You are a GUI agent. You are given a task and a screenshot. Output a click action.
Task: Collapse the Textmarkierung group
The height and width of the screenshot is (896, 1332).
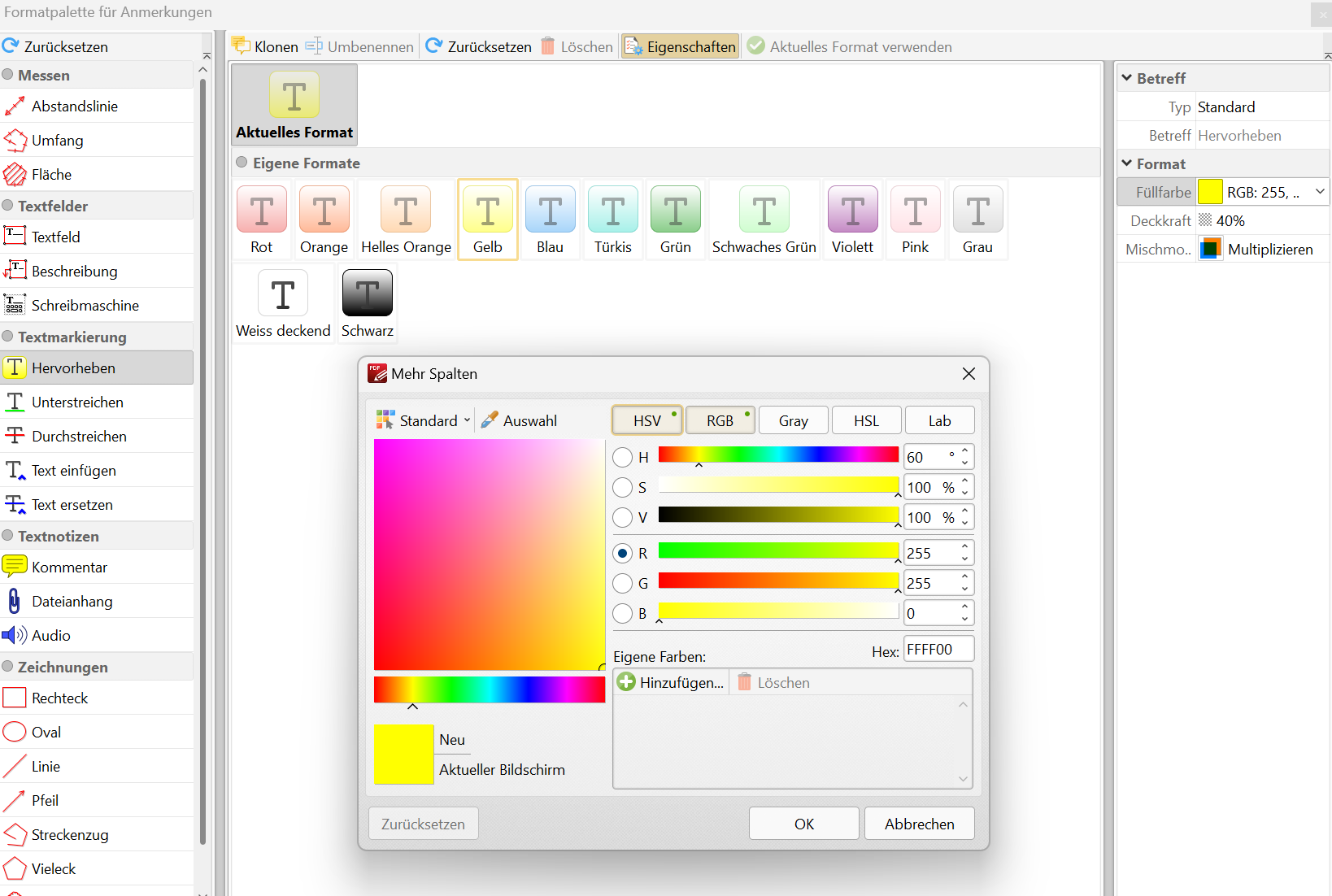(x=8, y=337)
